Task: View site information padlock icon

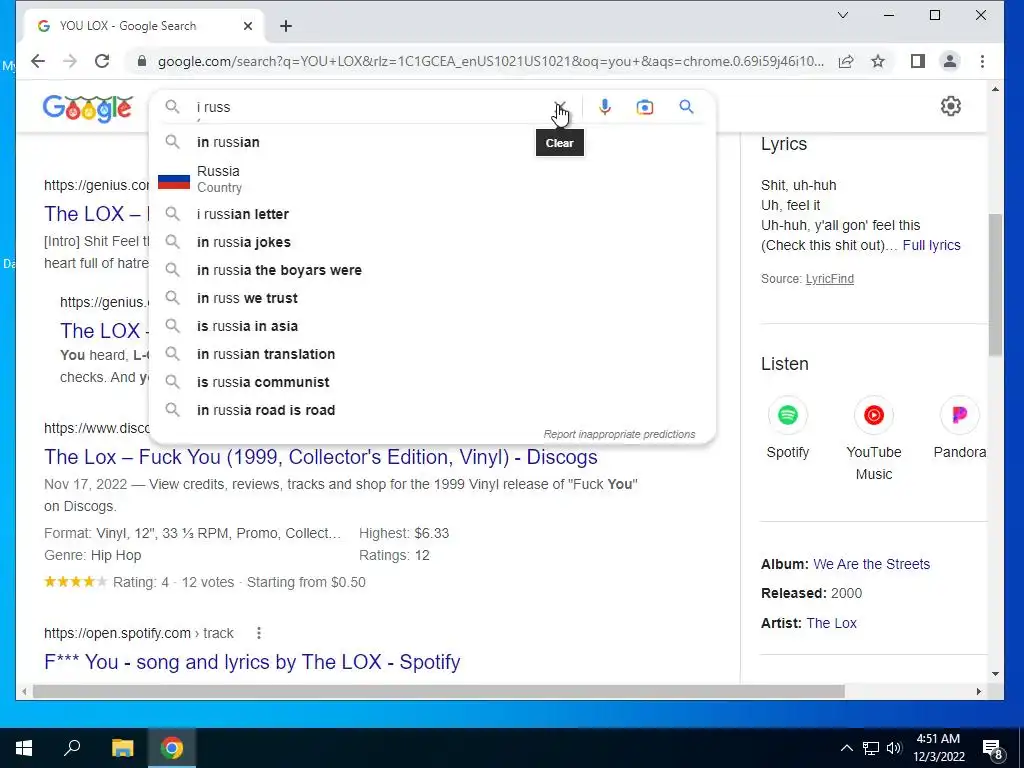Action: 142,61
